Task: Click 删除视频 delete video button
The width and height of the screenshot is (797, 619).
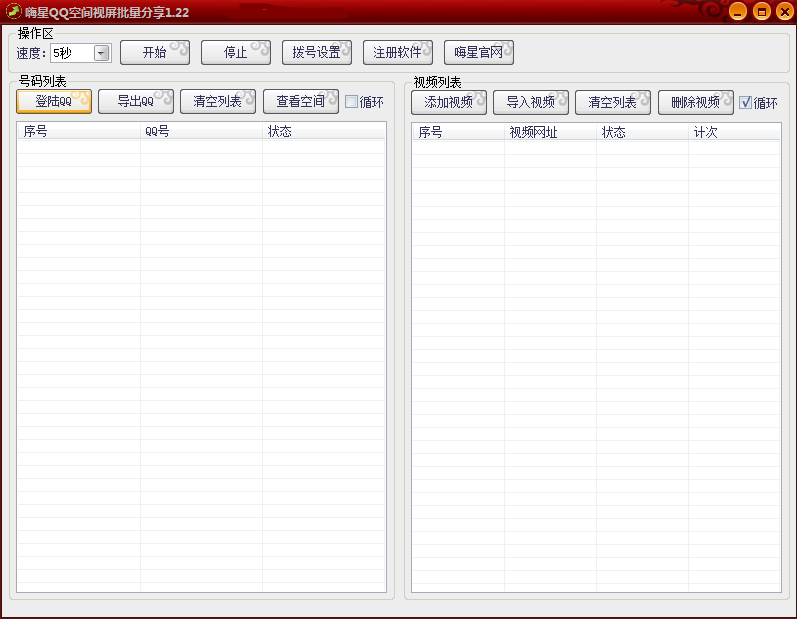Action: [695, 102]
